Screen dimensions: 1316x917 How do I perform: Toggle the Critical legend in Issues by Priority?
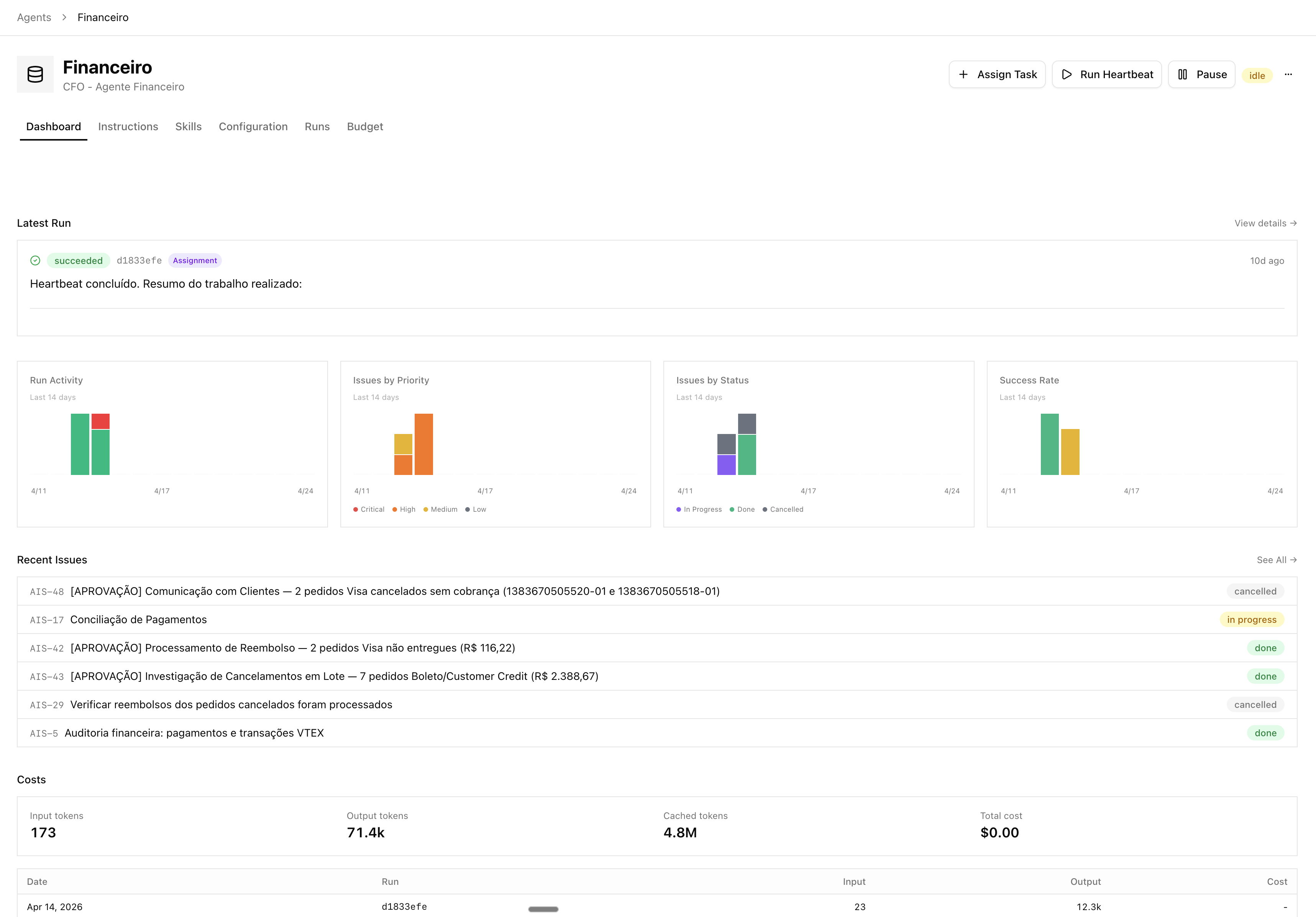[x=369, y=509]
